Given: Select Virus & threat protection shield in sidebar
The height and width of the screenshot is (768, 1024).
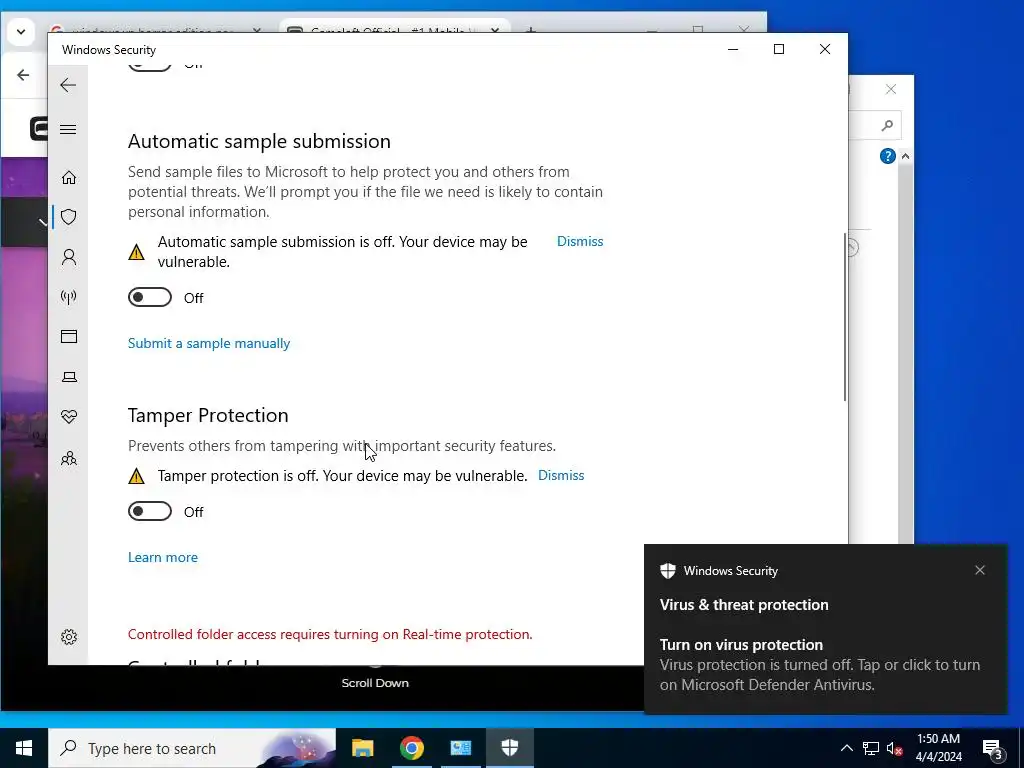Looking at the screenshot, I should (69, 217).
